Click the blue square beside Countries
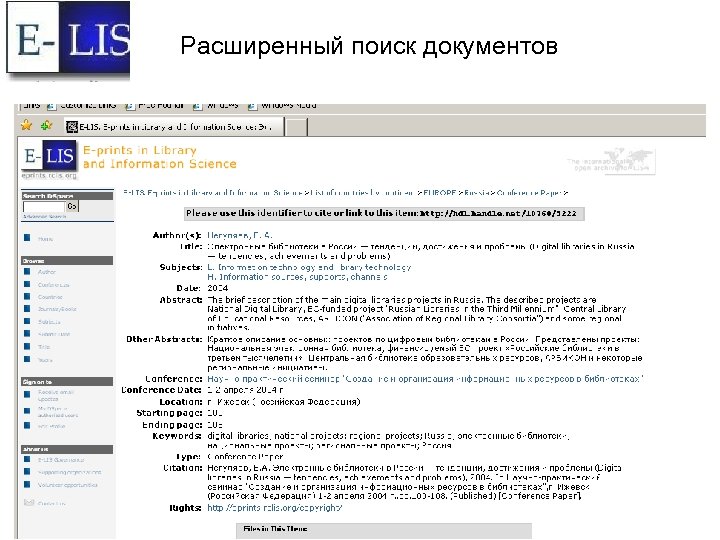720x540 pixels. point(27,297)
